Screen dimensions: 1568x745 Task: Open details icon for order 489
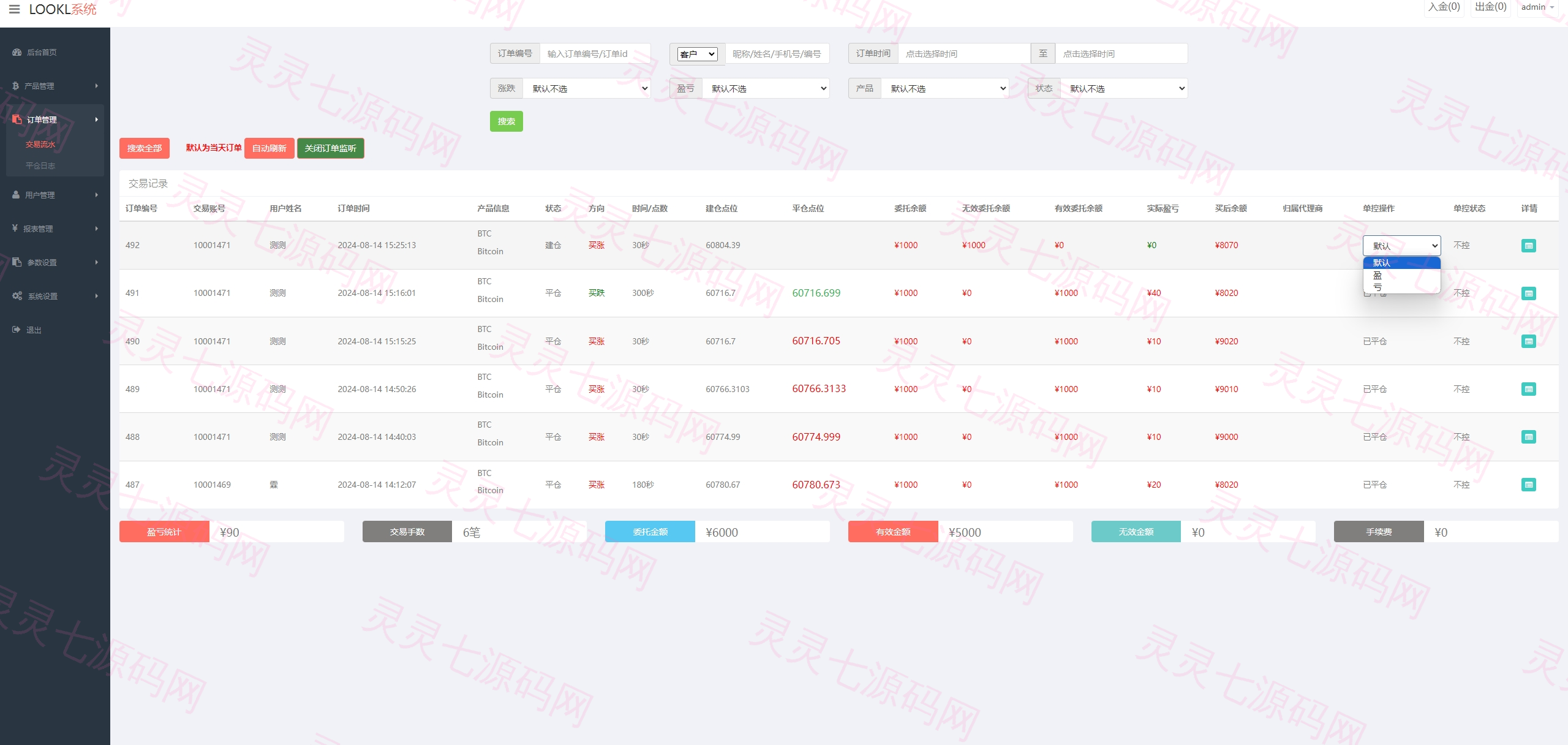[1528, 389]
